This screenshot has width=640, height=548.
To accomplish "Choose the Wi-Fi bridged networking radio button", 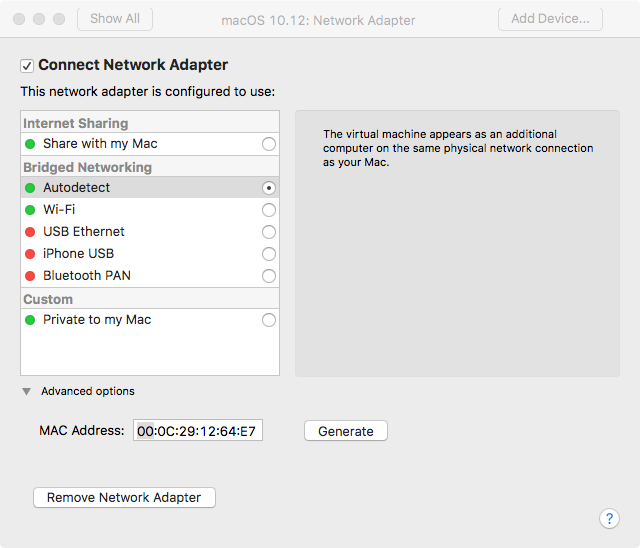I will [x=269, y=210].
